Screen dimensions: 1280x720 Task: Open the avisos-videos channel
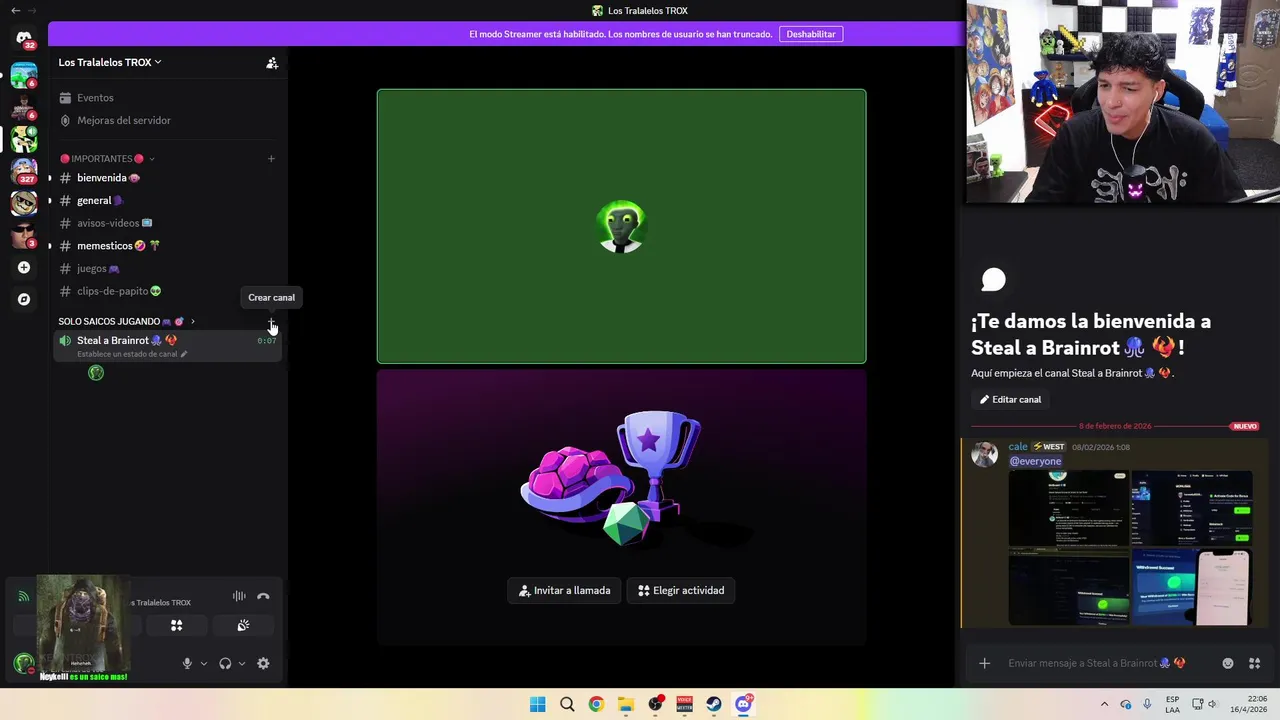168,223
